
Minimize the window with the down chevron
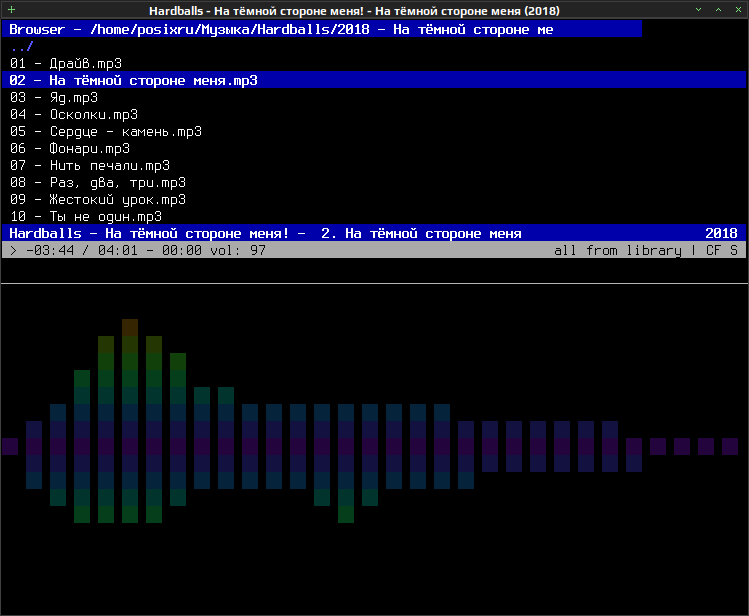[698, 10]
